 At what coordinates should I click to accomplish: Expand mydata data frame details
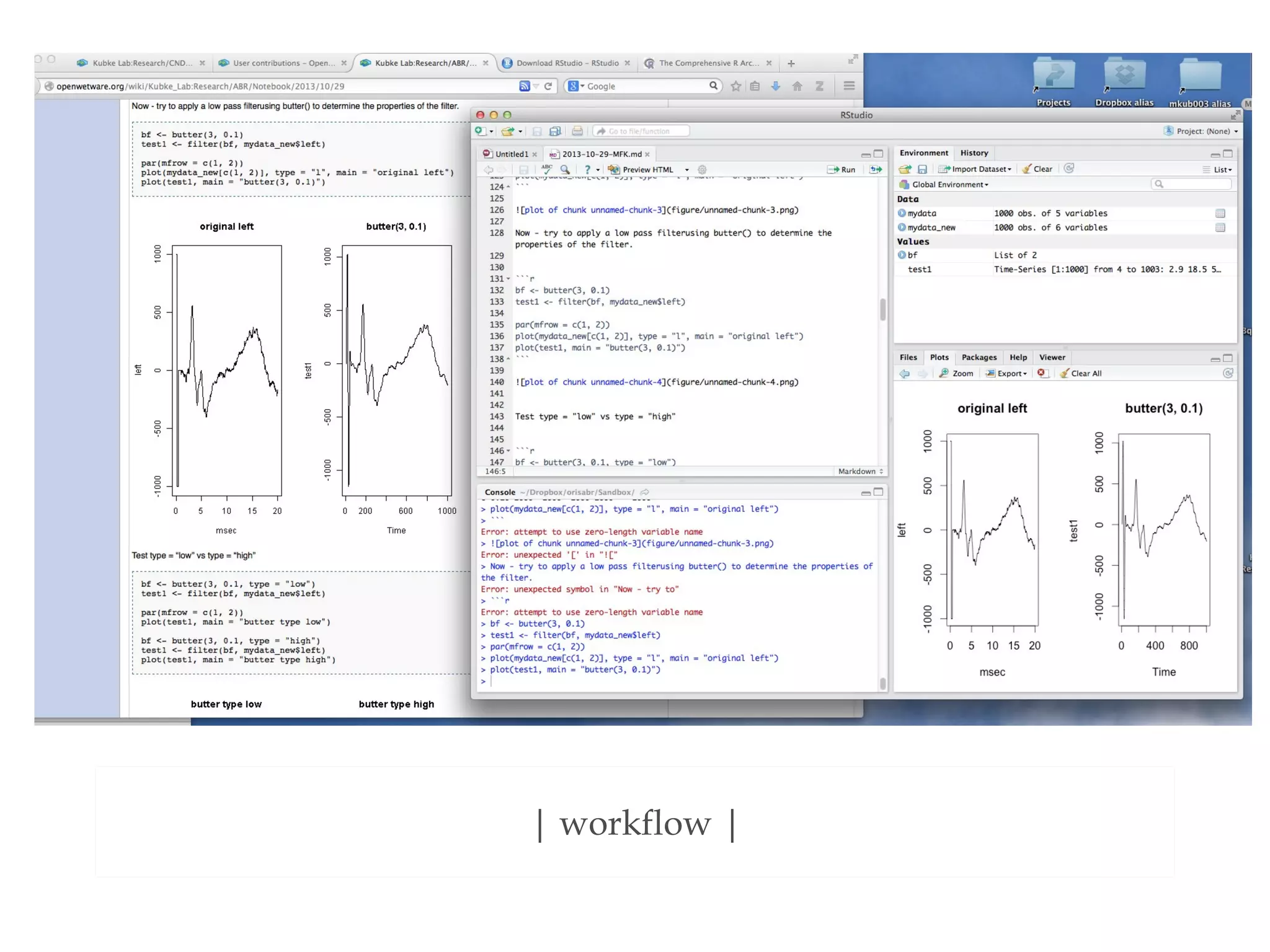pyautogui.click(x=902, y=213)
